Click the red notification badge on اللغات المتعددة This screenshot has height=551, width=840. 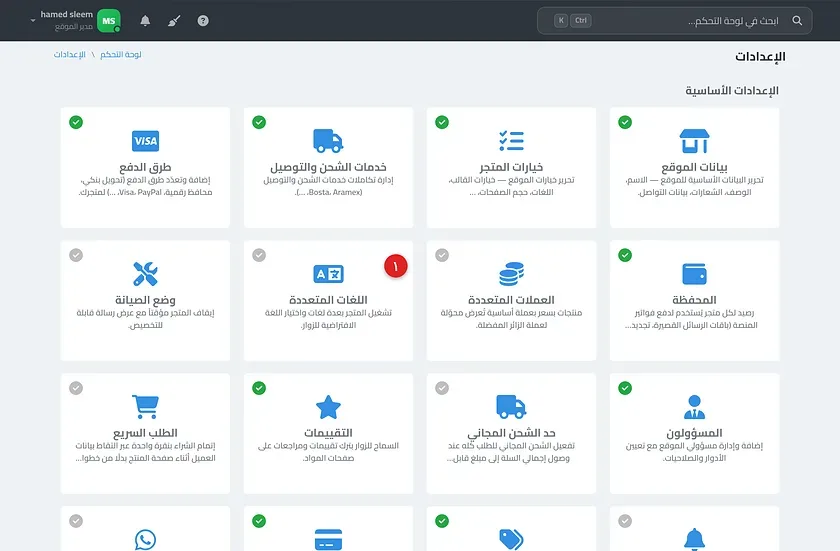point(396,266)
